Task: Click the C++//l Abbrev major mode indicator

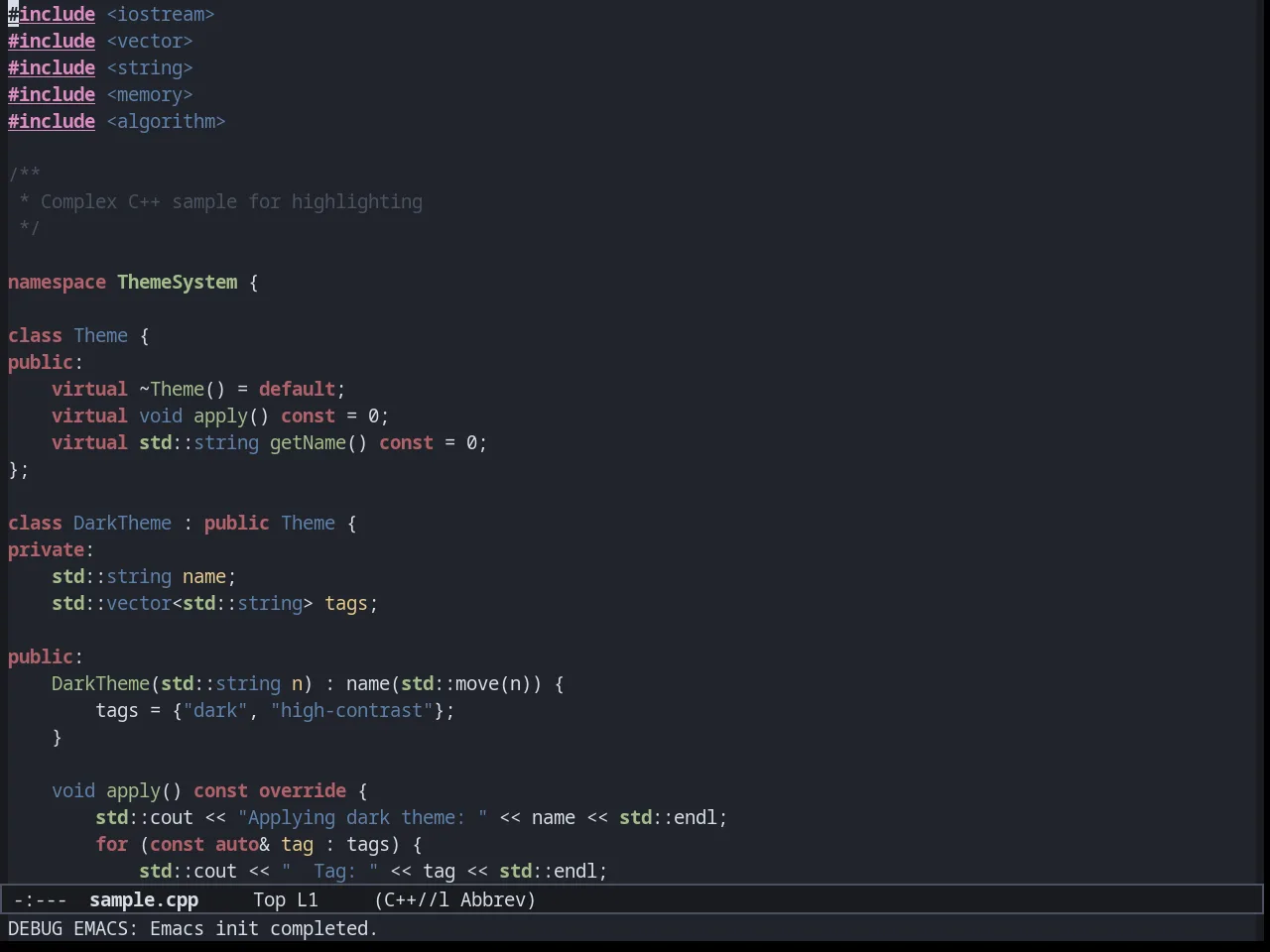Action: 454,900
